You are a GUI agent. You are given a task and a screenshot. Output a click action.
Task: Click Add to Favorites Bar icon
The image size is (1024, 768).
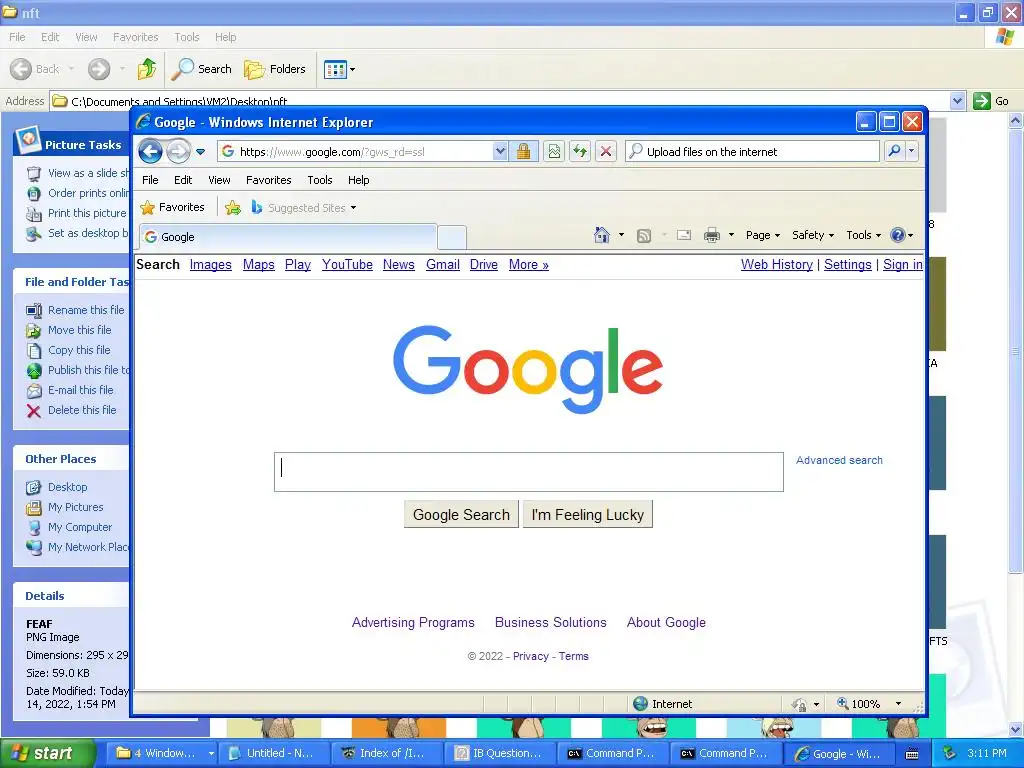232,208
